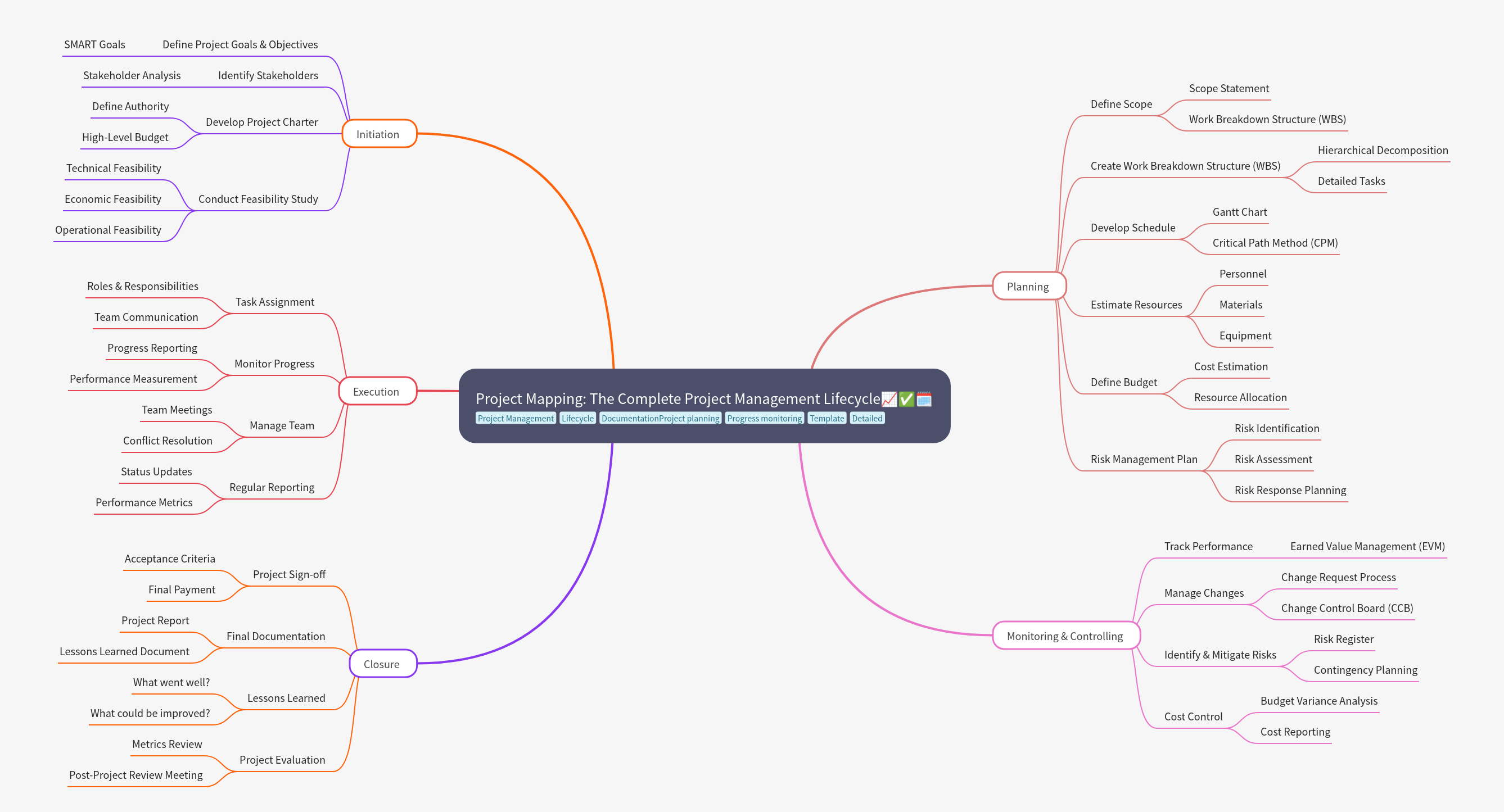This screenshot has width=1504, height=812.
Task: Click the Template tag chip
Action: click(826, 418)
